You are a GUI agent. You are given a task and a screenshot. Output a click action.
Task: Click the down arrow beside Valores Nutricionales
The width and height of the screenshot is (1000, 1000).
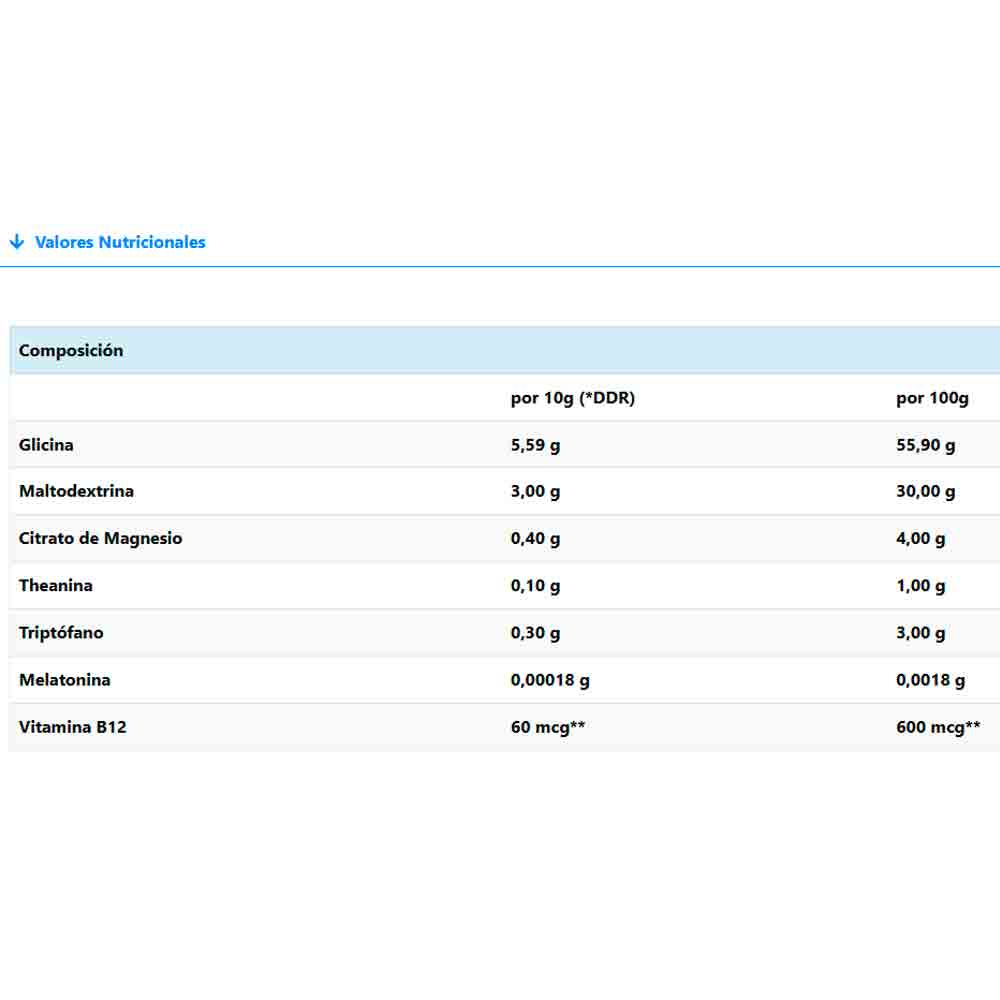(x=16, y=242)
